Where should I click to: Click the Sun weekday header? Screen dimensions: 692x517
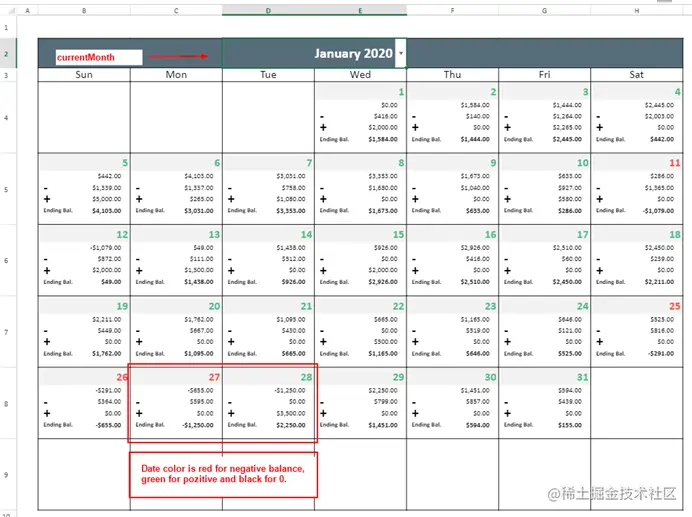(x=84, y=75)
